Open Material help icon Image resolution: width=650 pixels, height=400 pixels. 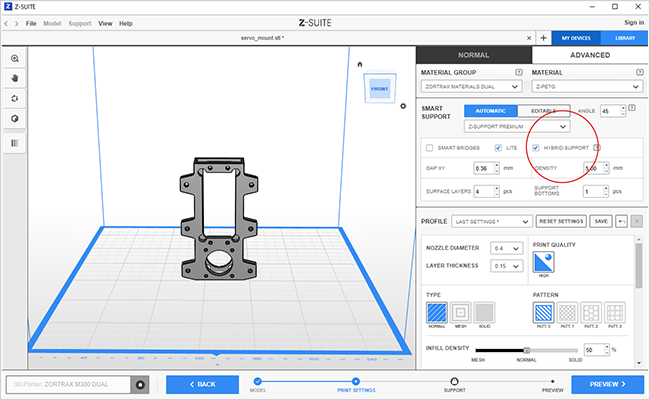(x=640, y=72)
